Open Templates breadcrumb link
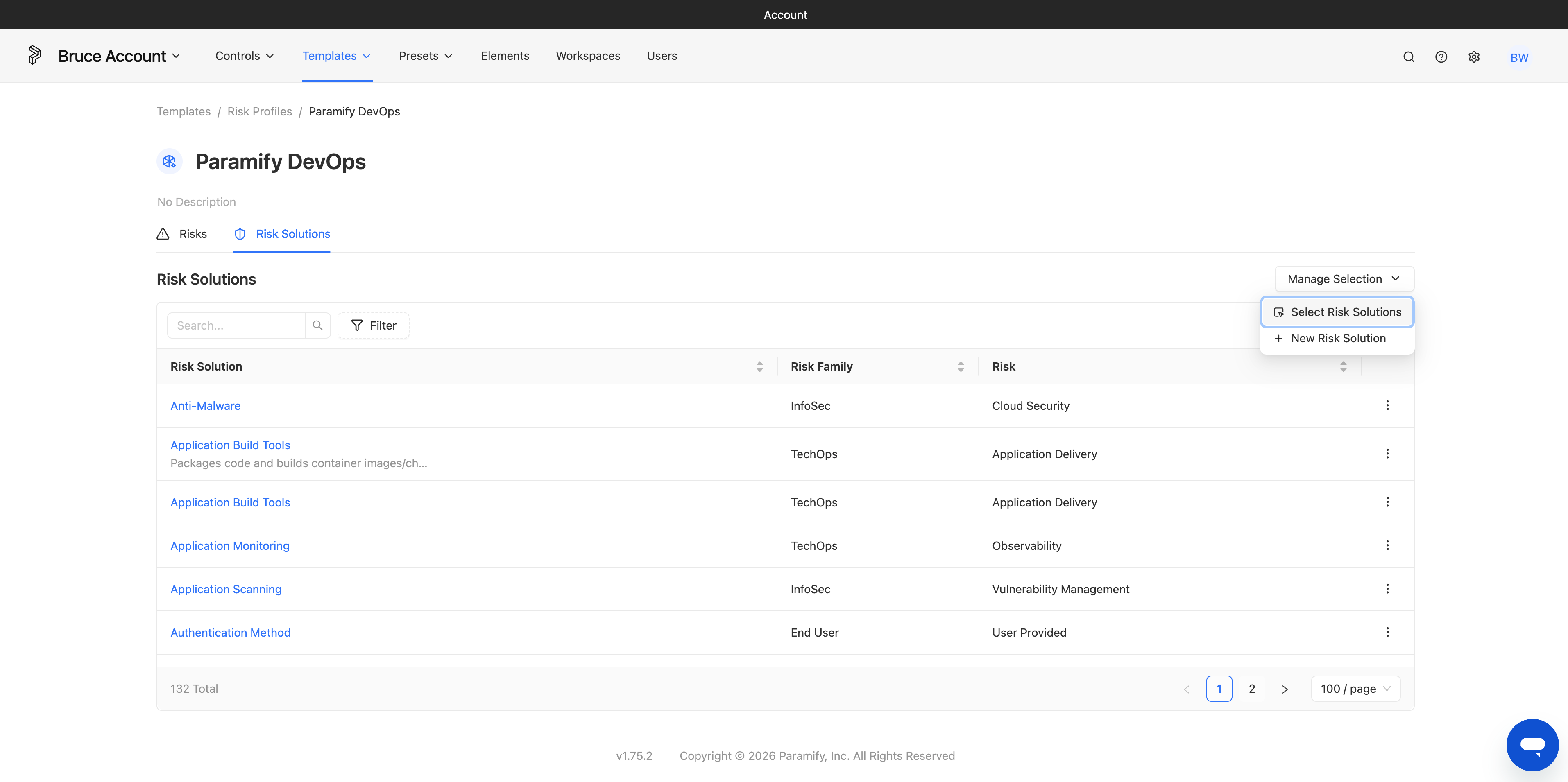This screenshot has width=1568, height=782. point(184,111)
